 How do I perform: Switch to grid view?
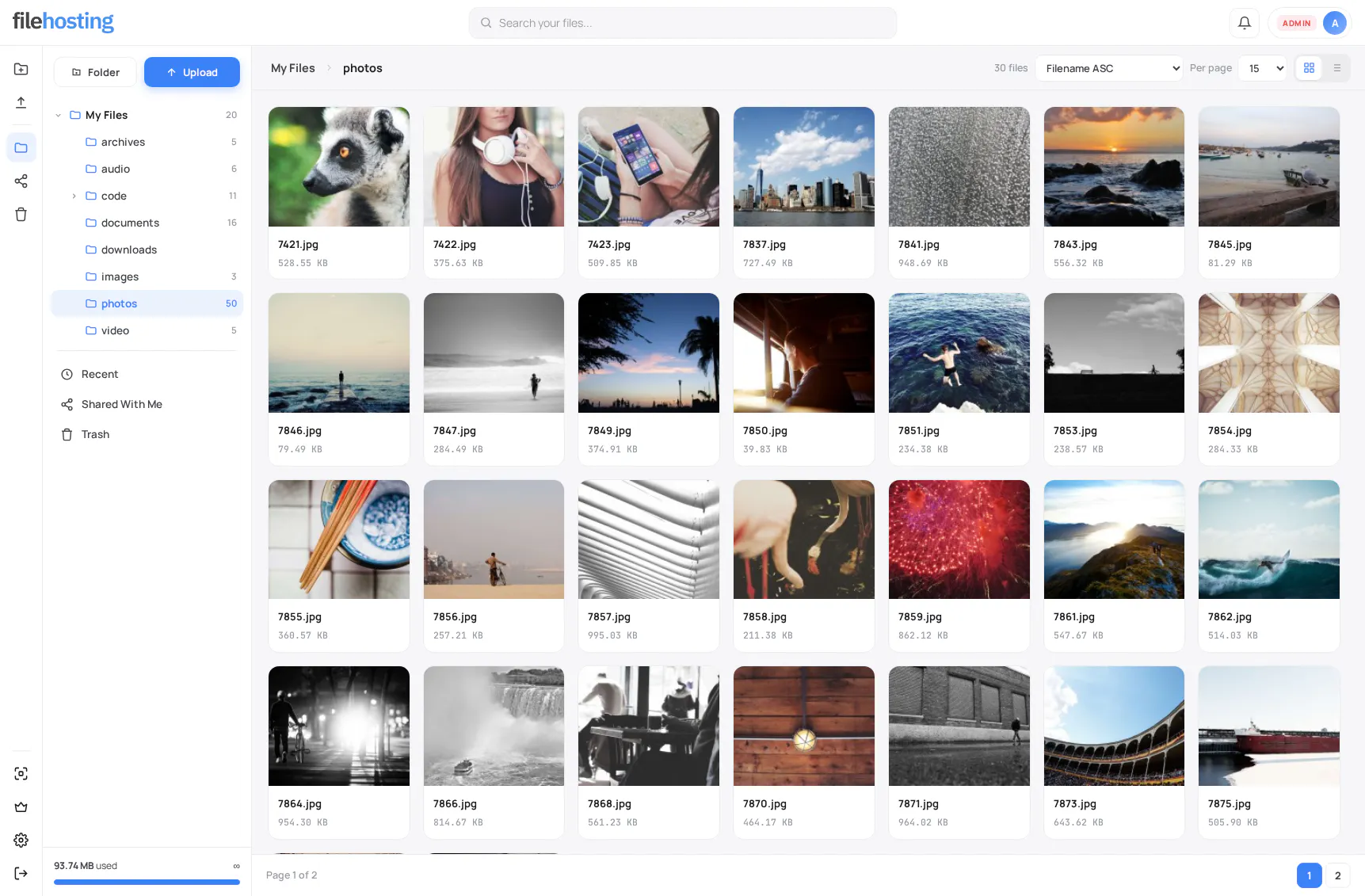coord(1309,68)
